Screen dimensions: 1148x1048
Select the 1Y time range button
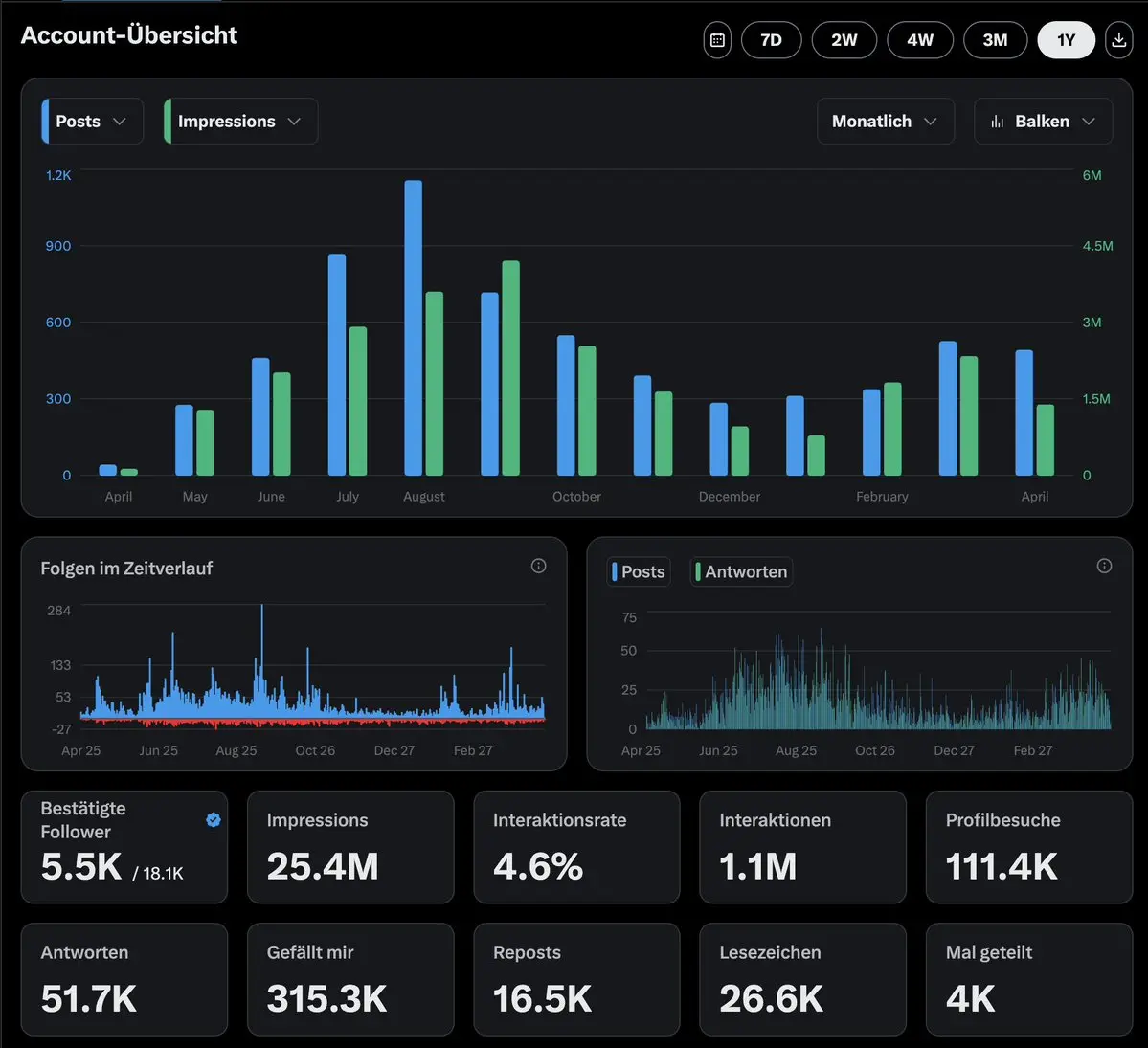[1066, 40]
